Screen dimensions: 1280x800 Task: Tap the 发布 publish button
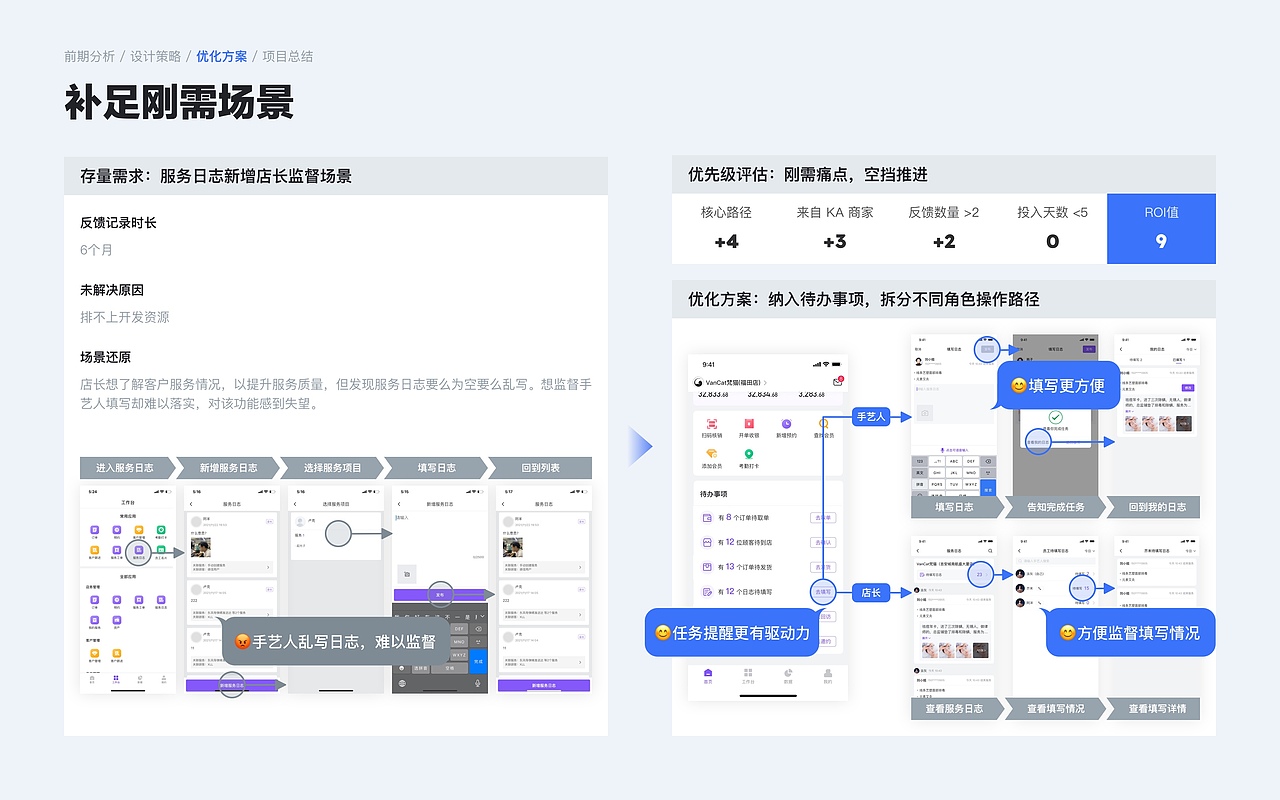pos(441,595)
